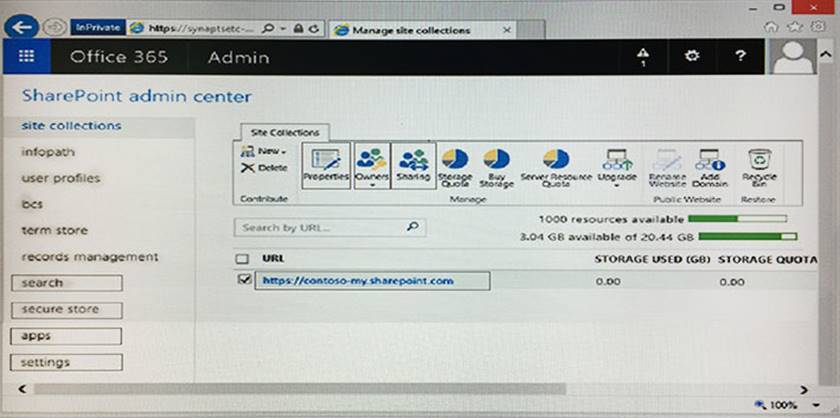Open the settings gear in header
The height and width of the screenshot is (418, 840).
(692, 57)
